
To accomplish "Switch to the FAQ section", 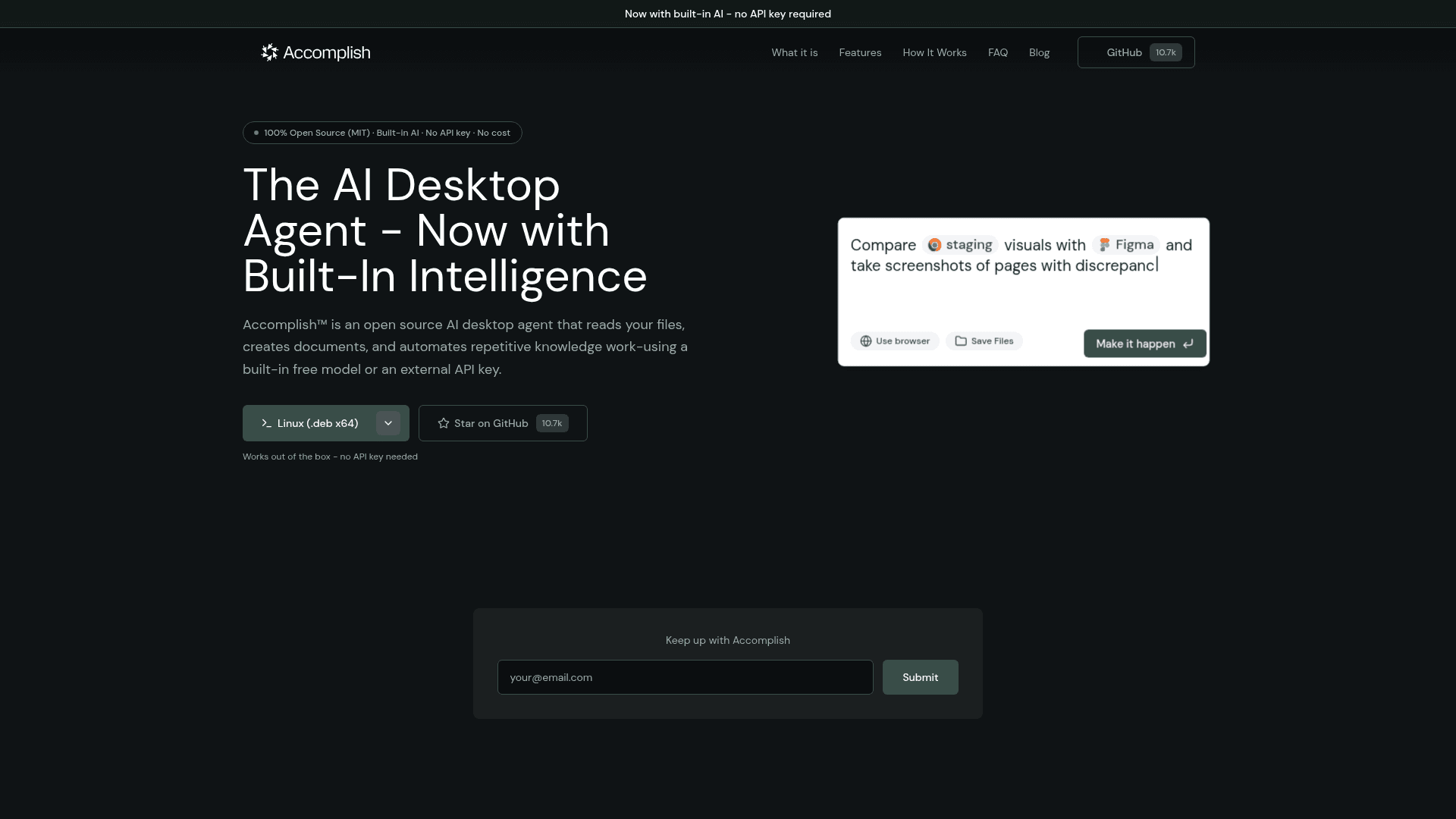I will (997, 52).
